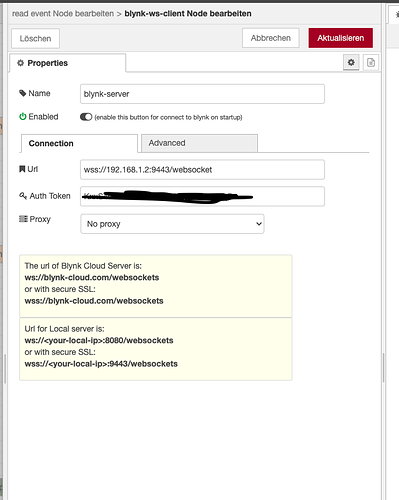Open node description document icon
The height and width of the screenshot is (500, 399).
(x=371, y=62)
